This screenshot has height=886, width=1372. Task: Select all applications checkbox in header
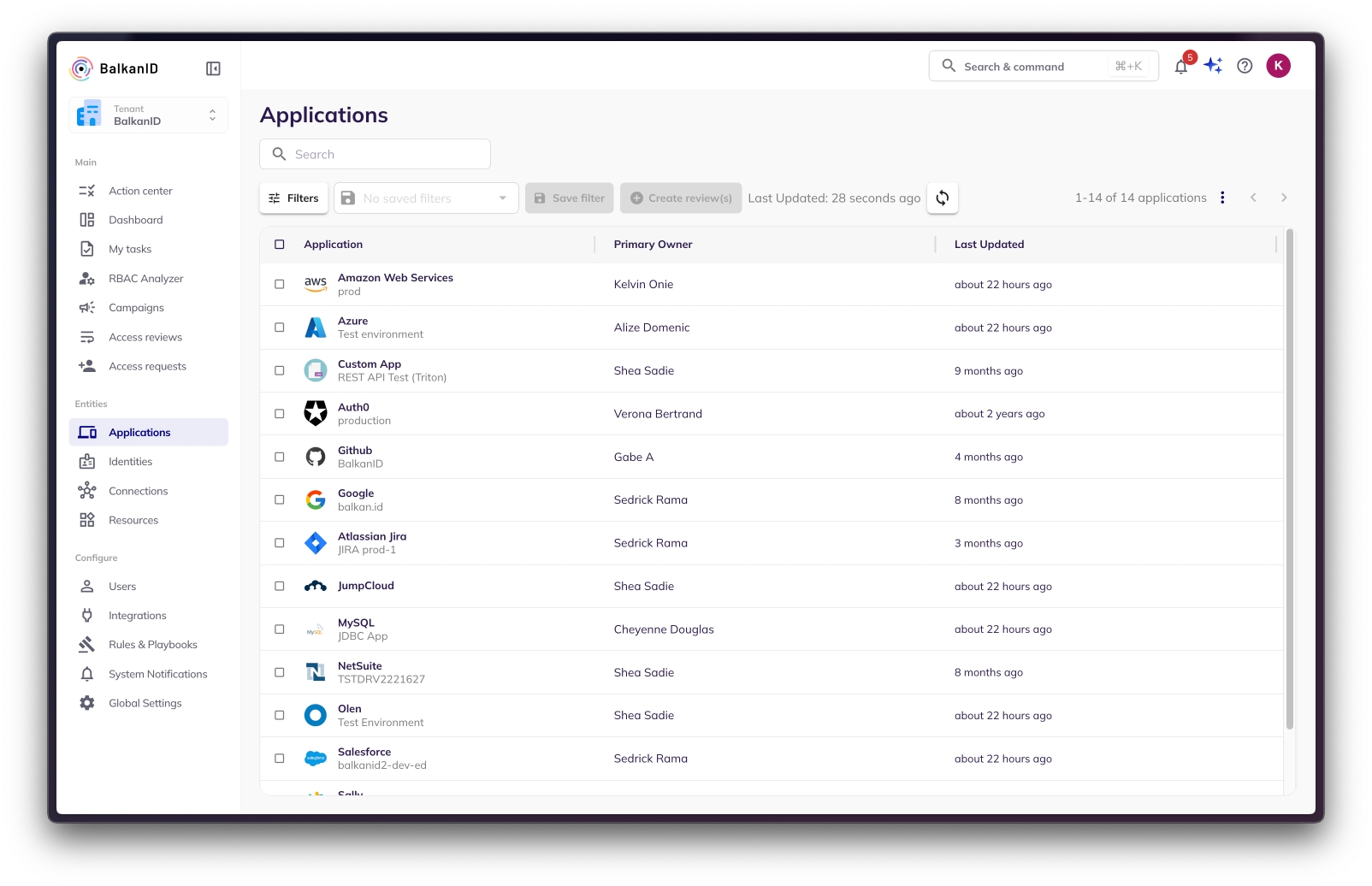click(279, 245)
